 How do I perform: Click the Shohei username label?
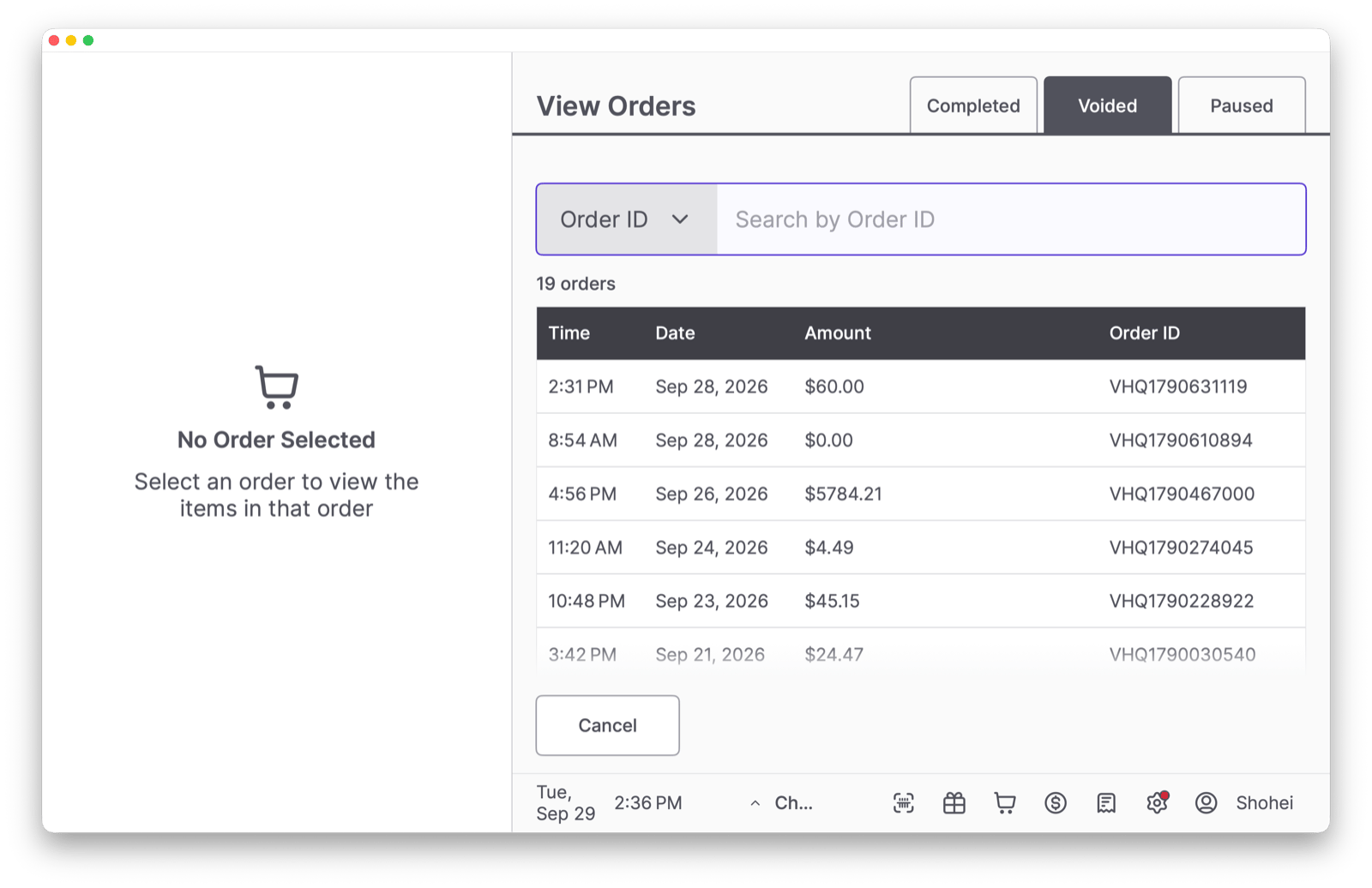pos(1265,803)
